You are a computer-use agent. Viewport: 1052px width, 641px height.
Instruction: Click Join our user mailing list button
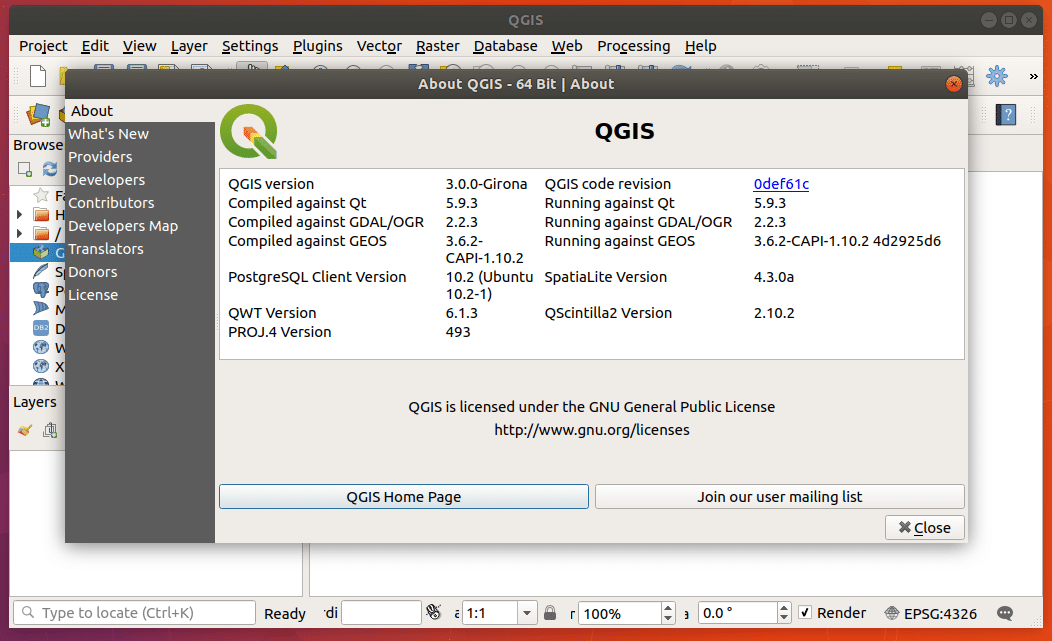point(780,497)
